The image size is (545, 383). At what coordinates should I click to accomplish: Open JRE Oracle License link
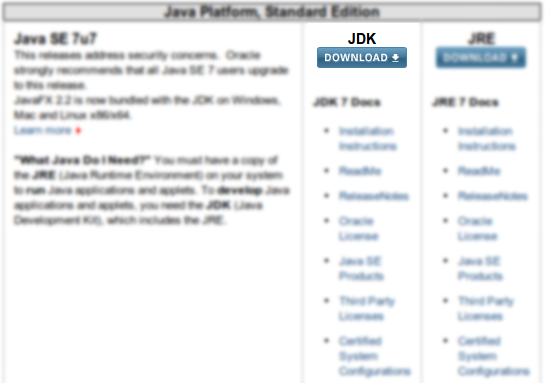coord(477,228)
